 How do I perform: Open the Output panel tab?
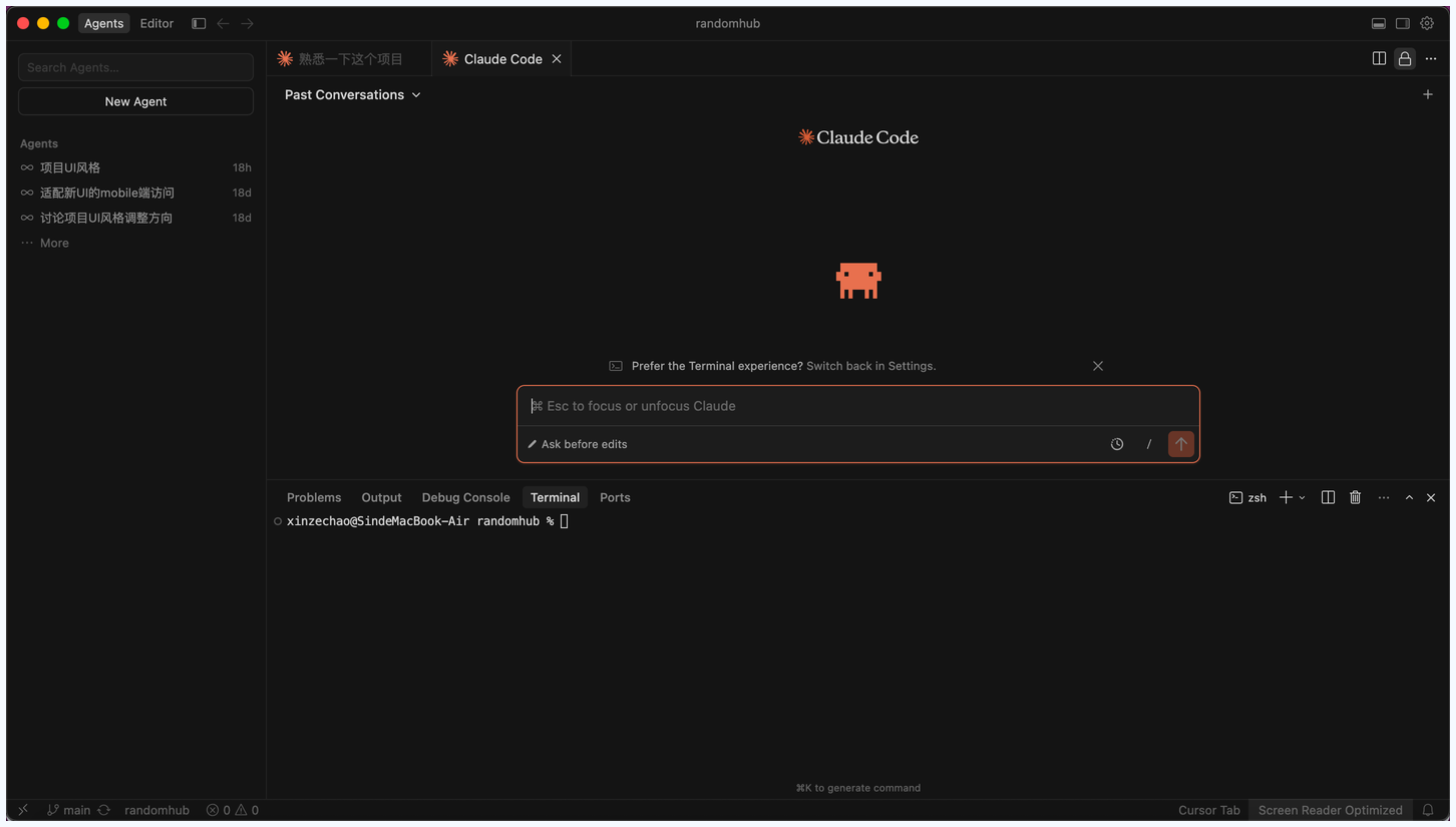point(382,498)
